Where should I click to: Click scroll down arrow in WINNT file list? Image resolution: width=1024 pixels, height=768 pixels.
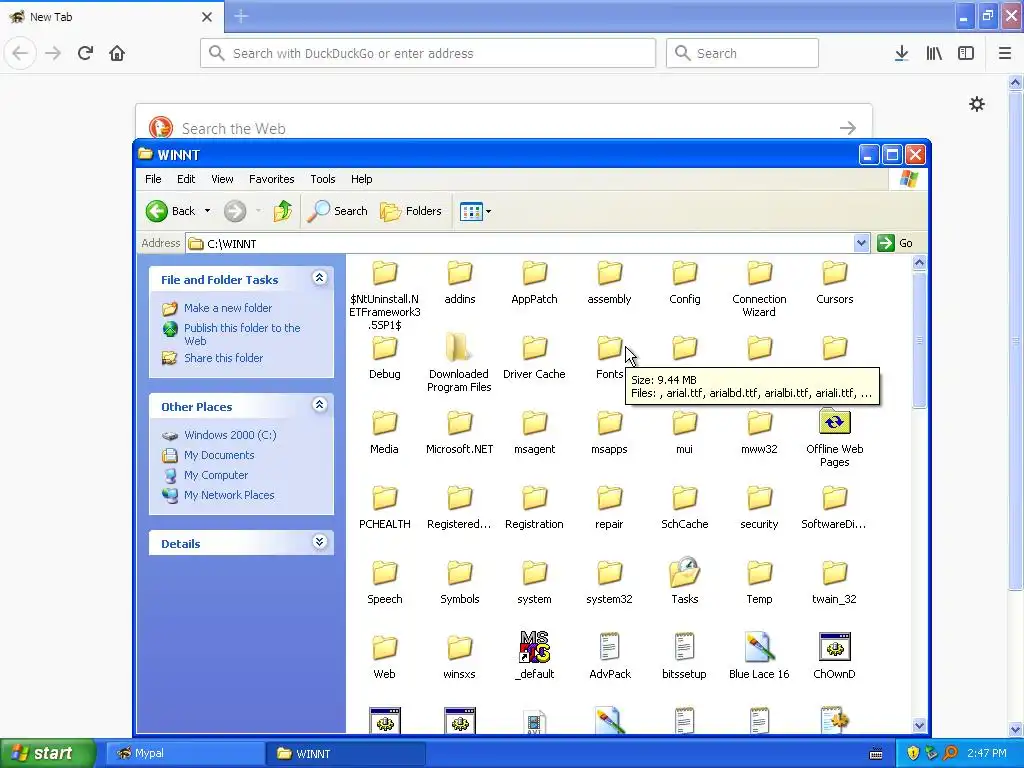coord(919,725)
